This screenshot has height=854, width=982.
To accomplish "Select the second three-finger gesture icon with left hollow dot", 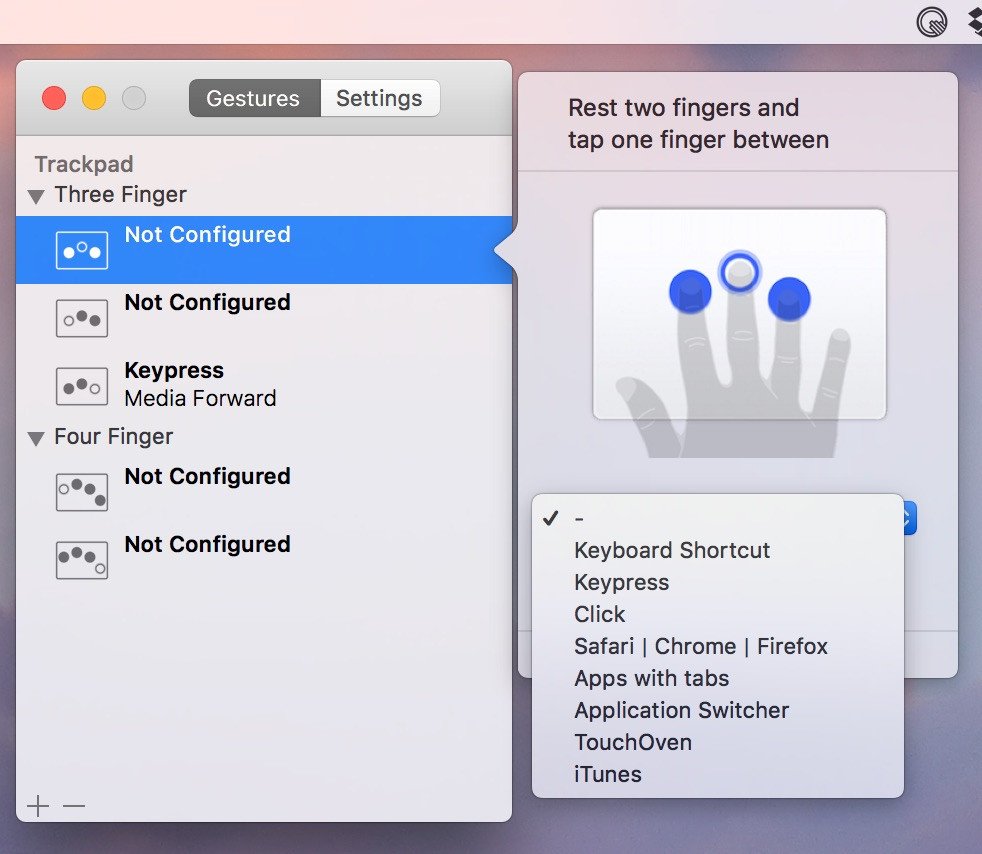I will coord(81,318).
